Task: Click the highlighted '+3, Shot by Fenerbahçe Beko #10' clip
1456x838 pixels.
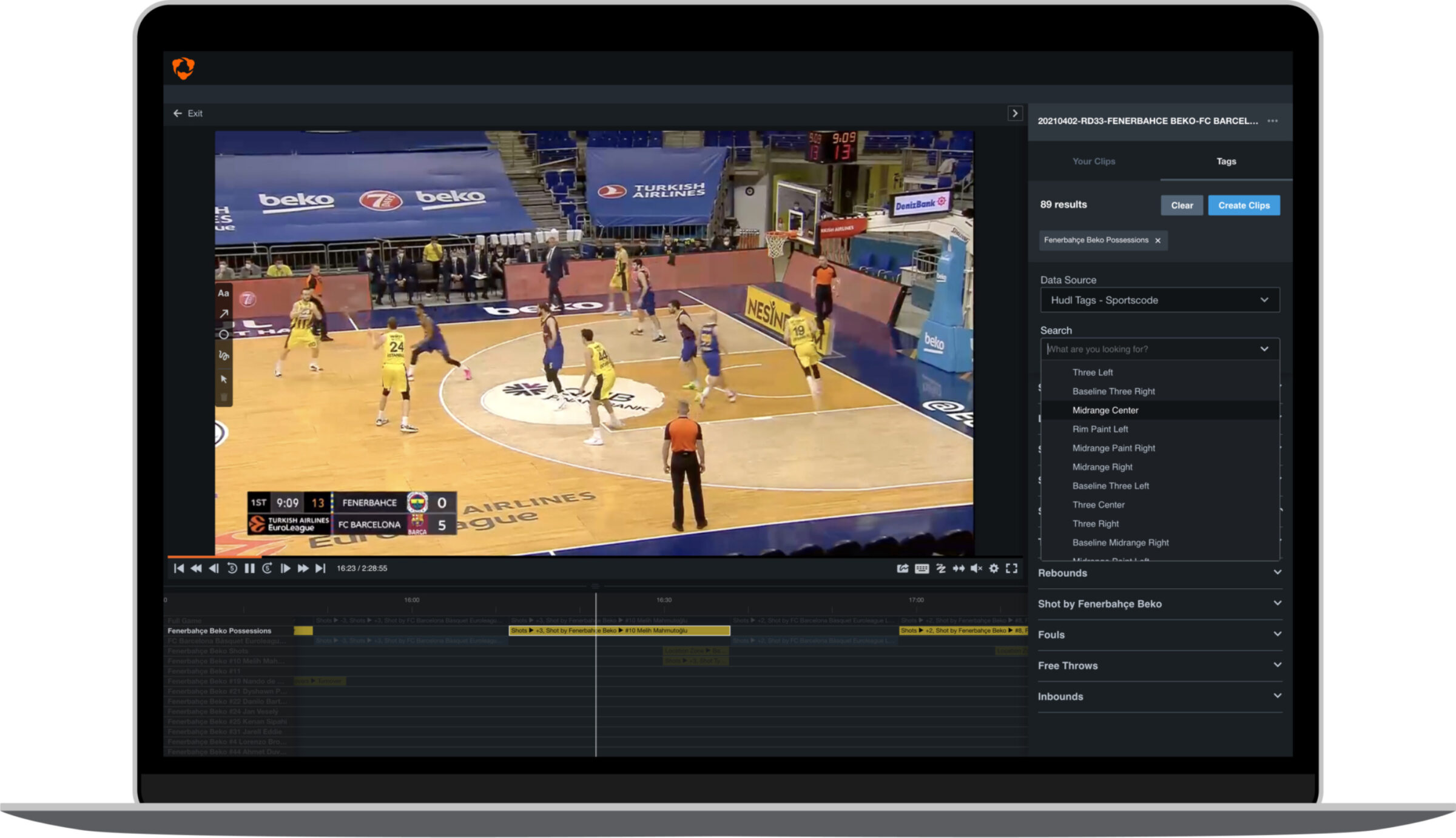Action: coord(619,631)
